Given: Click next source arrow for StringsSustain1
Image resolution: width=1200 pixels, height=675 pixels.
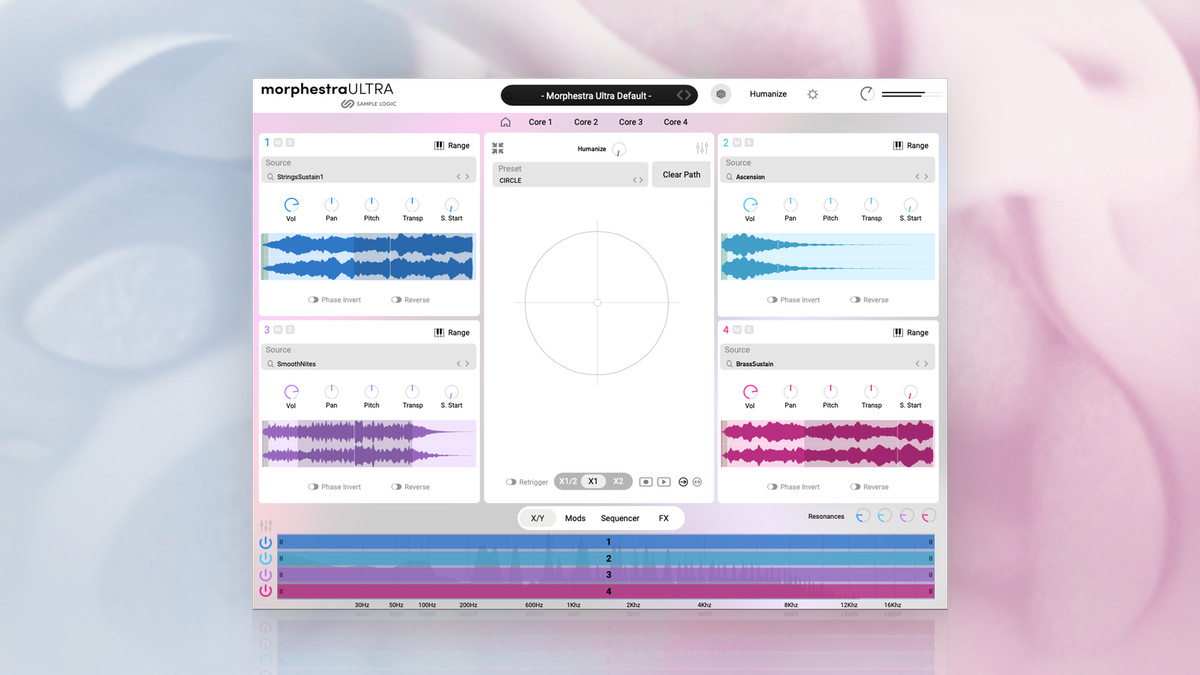Looking at the screenshot, I should click(x=467, y=177).
